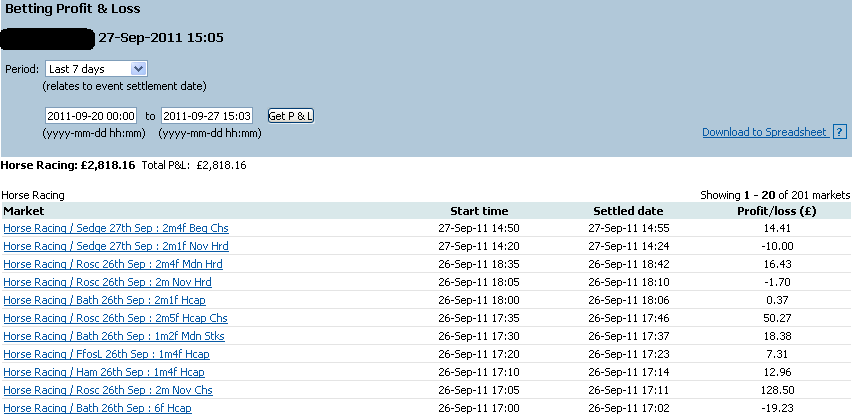852x415 pixels.
Task: Click Download to Spreadsheet link
Action: (765, 132)
